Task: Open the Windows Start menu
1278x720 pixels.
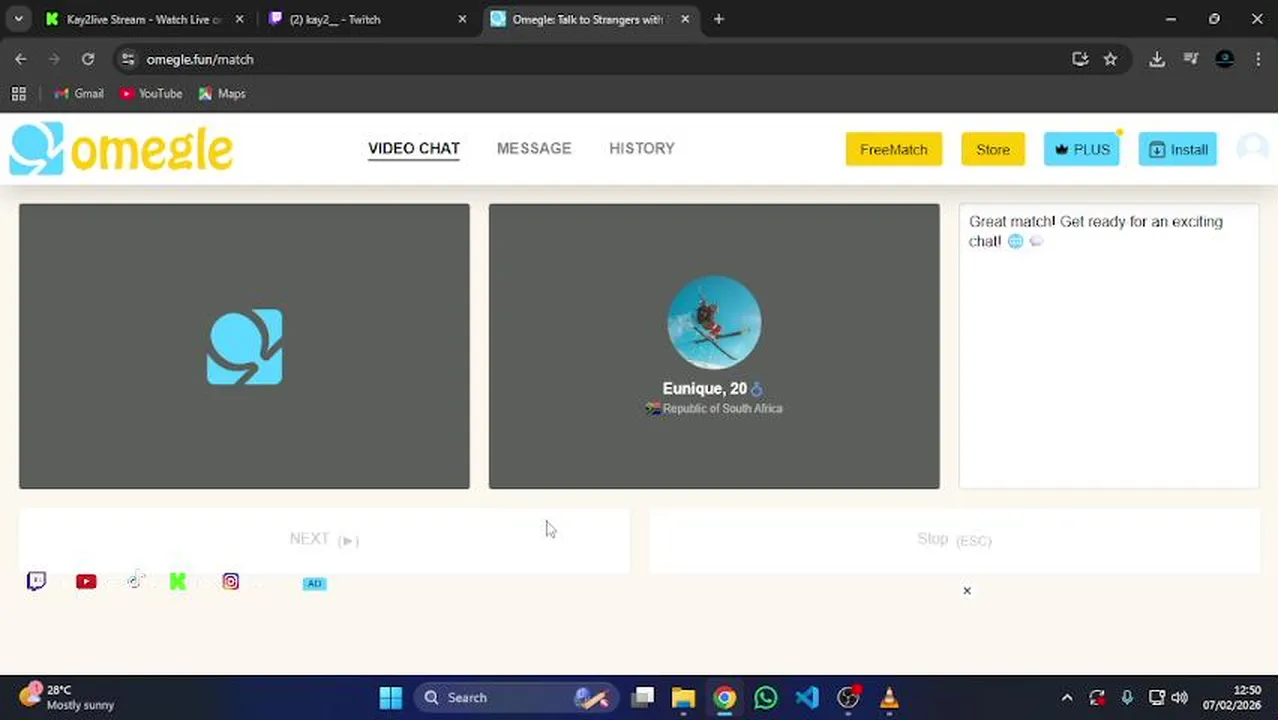Action: pos(391,697)
